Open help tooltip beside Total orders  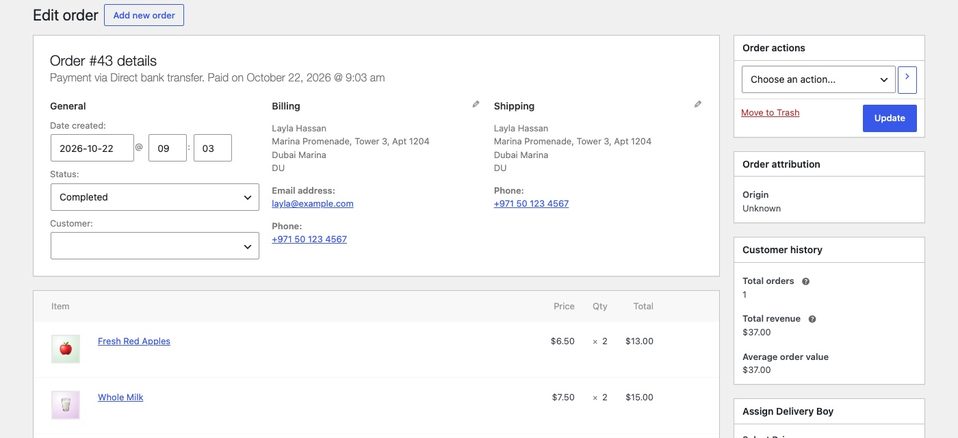805,282
